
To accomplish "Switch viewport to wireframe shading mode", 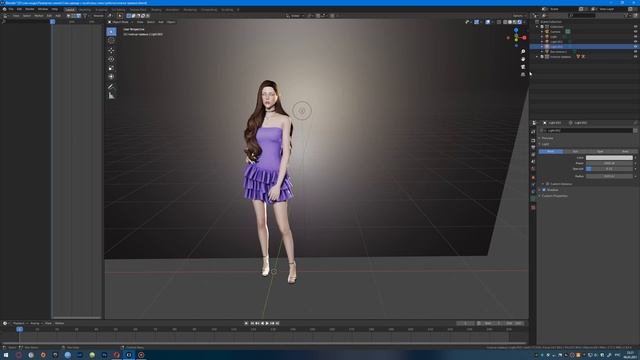I will coord(505,22).
